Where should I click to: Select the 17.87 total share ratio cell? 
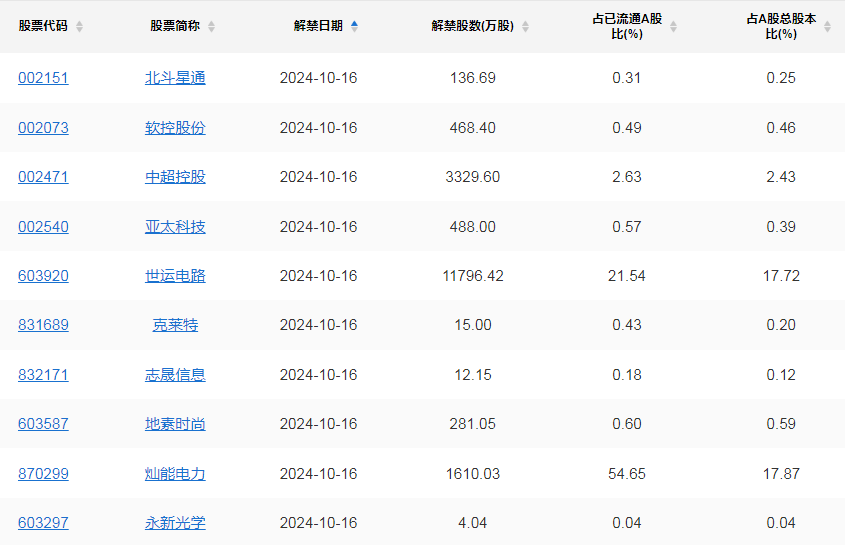click(781, 474)
